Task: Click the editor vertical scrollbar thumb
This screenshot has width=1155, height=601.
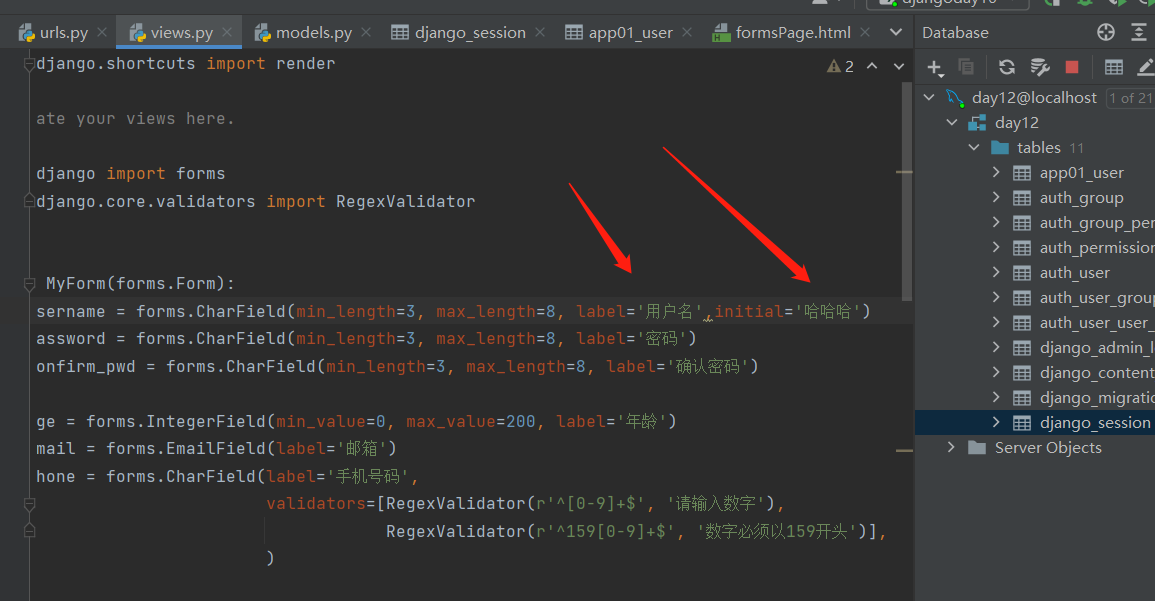Action: pyautogui.click(x=907, y=191)
